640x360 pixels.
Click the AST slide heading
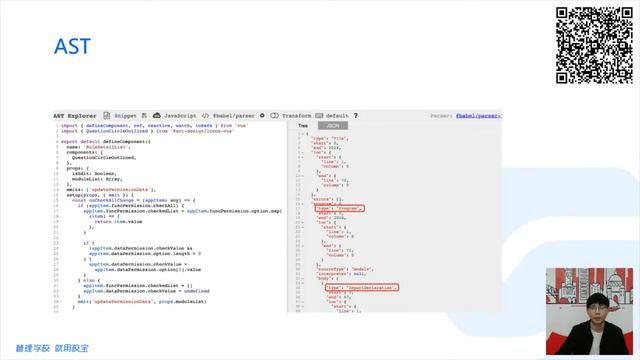[x=72, y=46]
